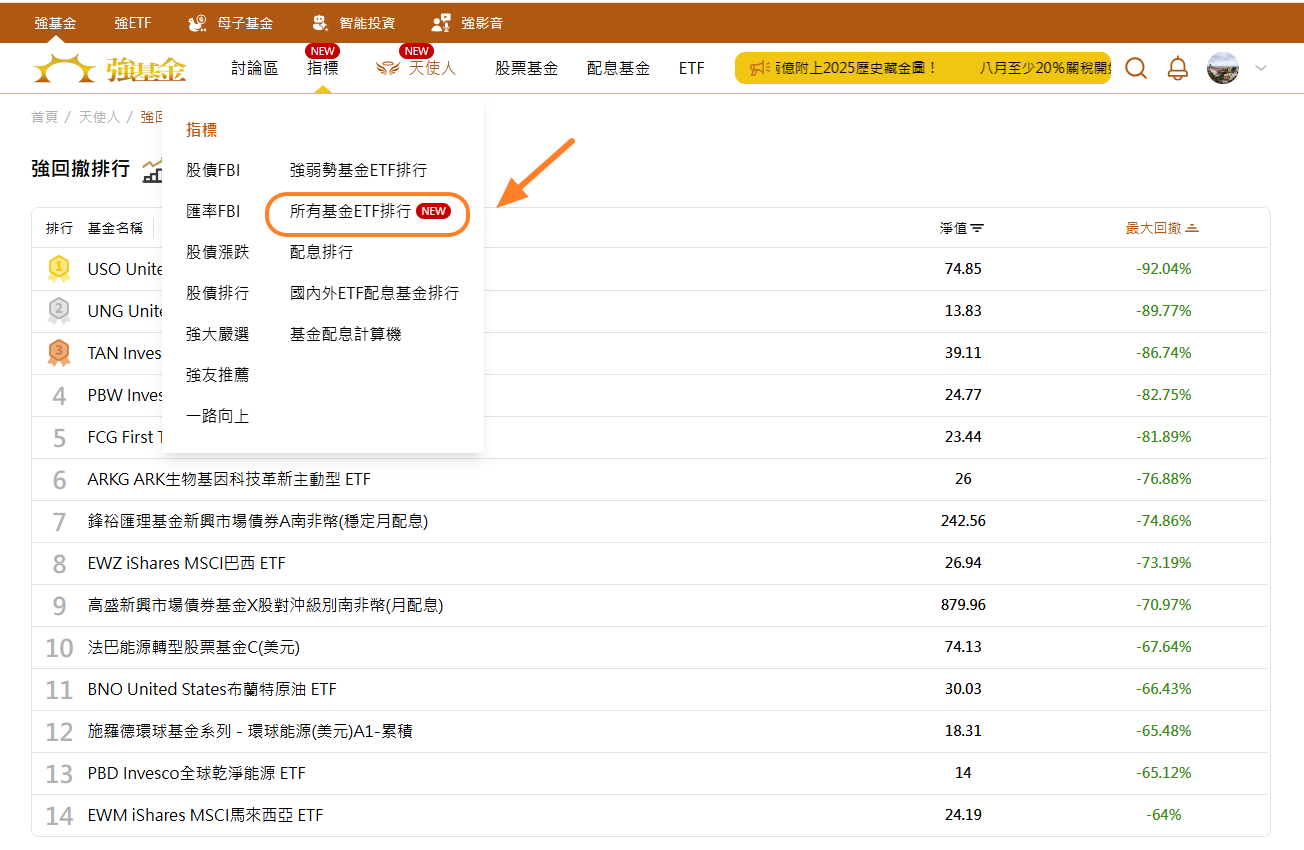Click the 基金名稱 column header

point(115,228)
